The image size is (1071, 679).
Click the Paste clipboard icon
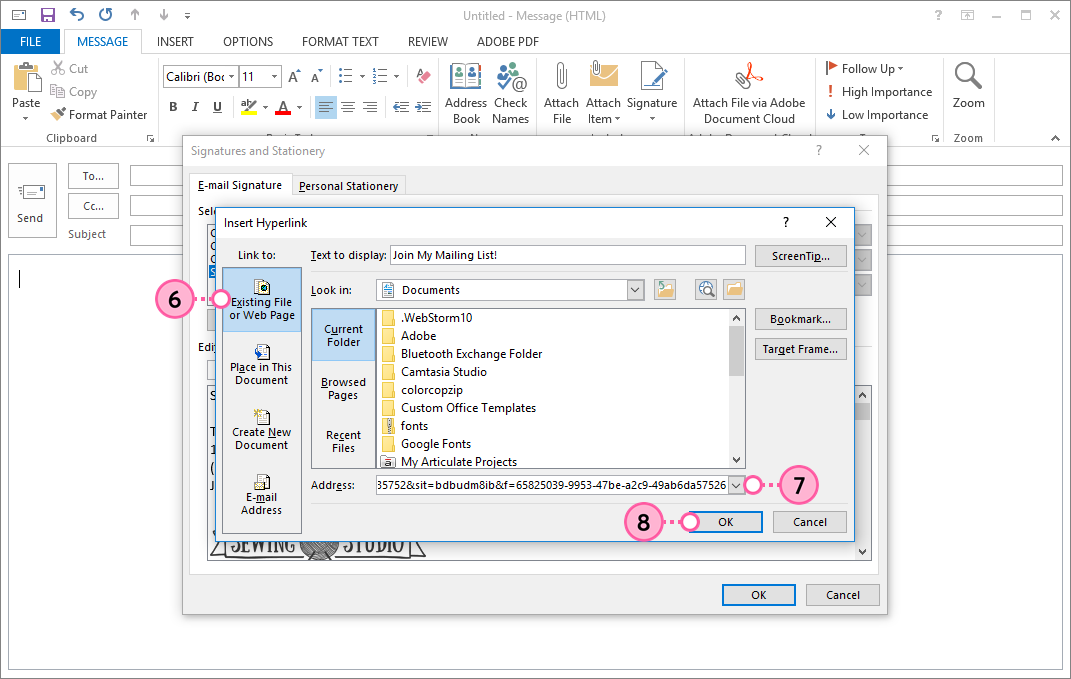click(26, 77)
